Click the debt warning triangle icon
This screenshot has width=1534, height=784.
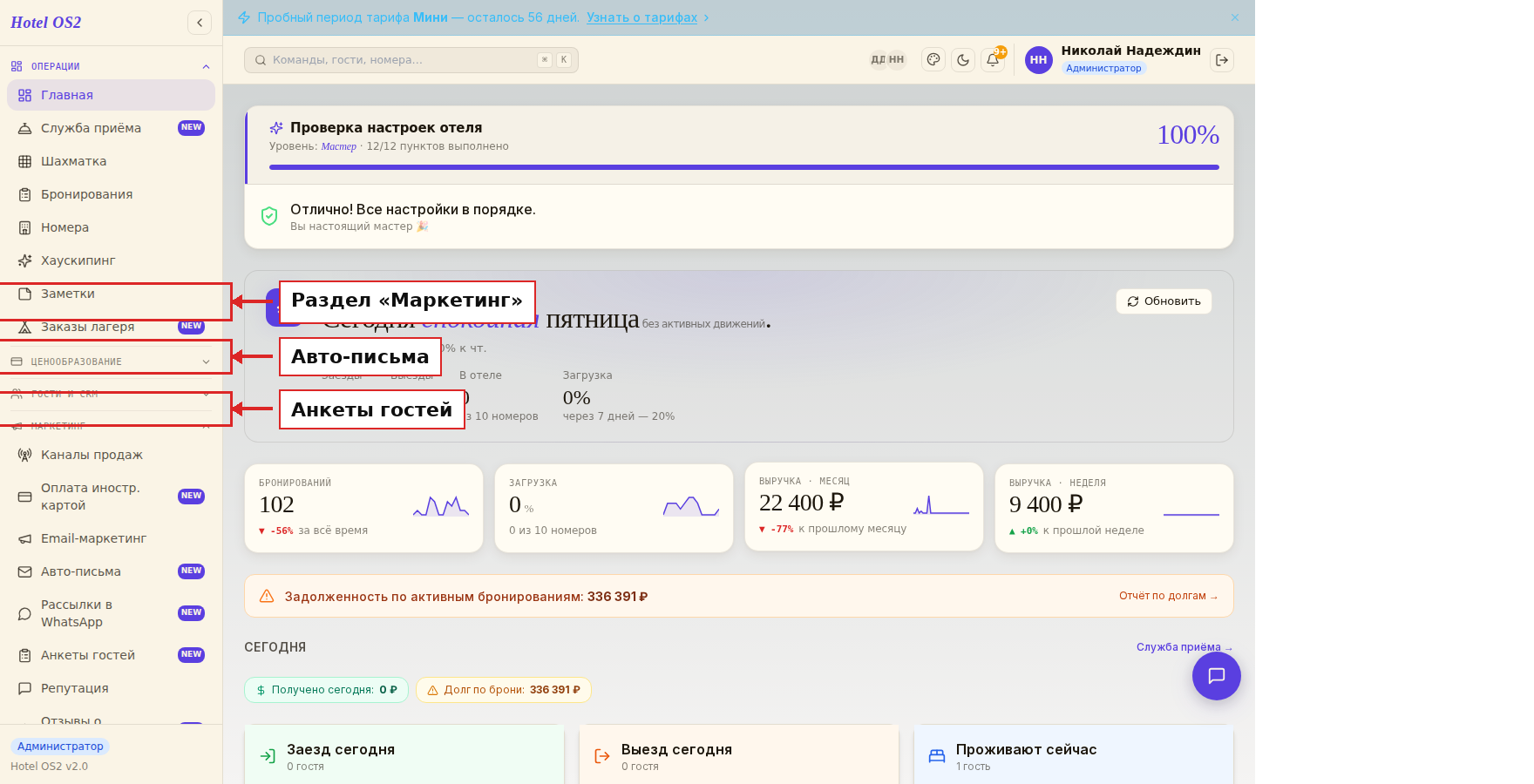268,597
